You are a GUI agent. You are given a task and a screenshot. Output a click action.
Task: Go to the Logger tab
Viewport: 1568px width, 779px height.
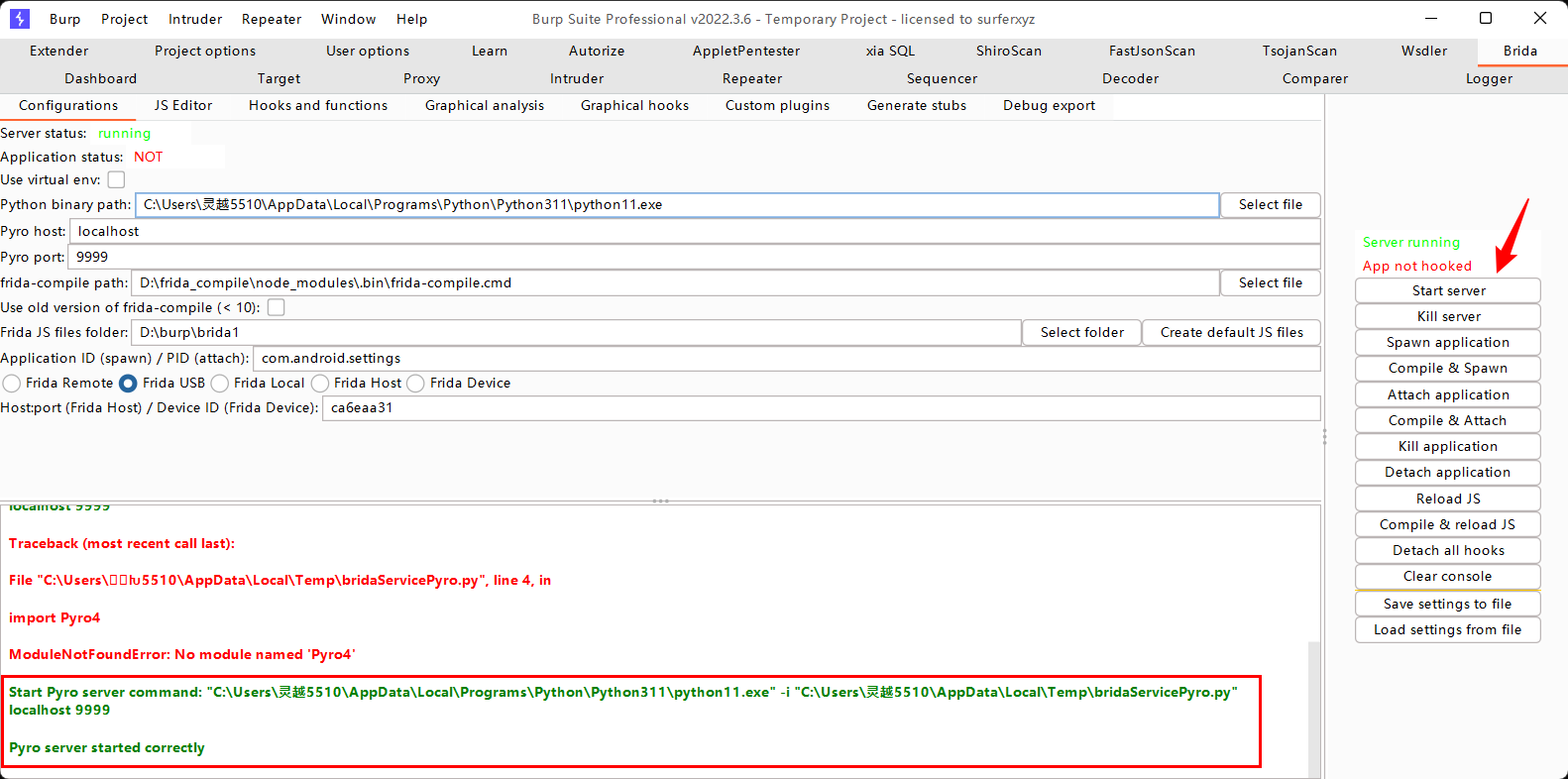[1490, 78]
